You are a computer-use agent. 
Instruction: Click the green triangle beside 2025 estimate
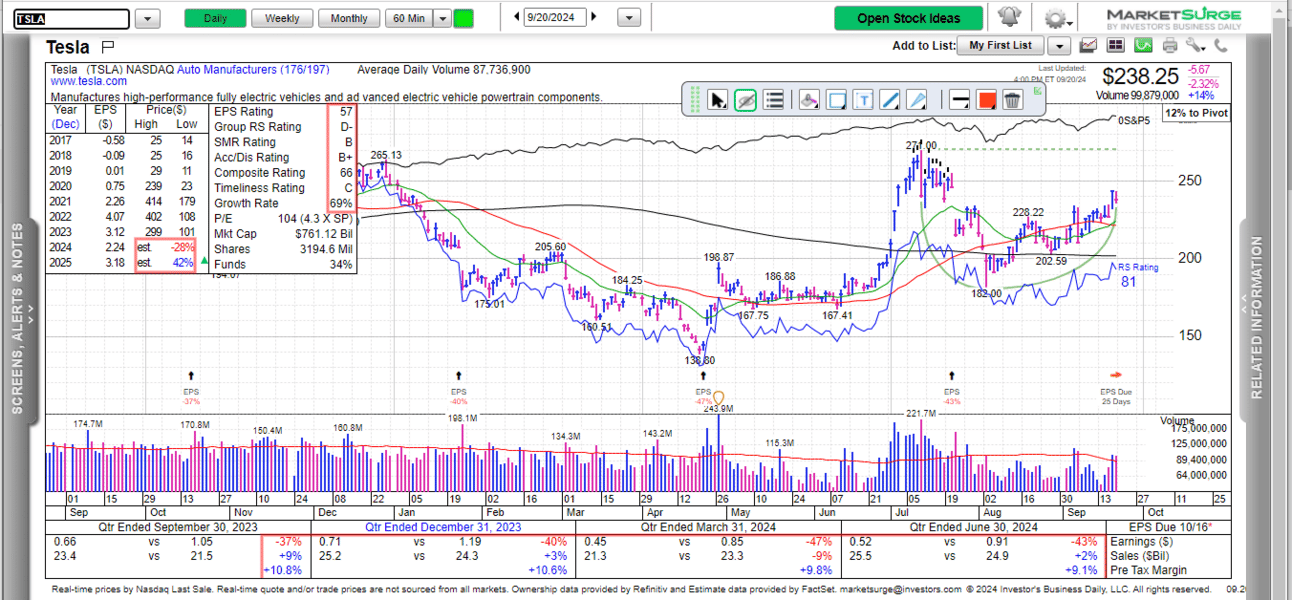(205, 262)
